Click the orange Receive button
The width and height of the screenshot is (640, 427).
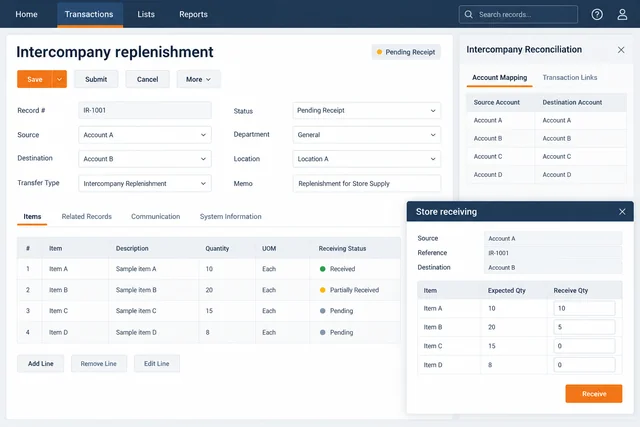[594, 394]
